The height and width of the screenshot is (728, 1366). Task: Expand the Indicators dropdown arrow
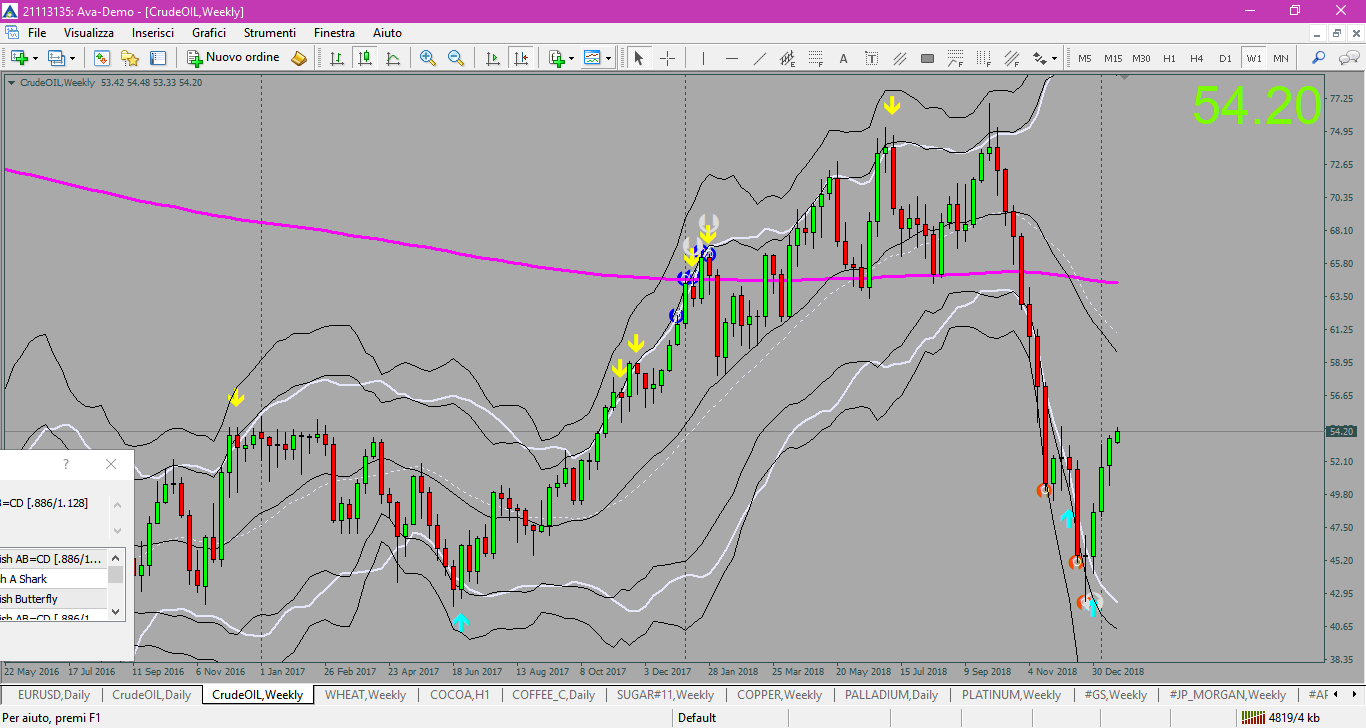tap(571, 58)
